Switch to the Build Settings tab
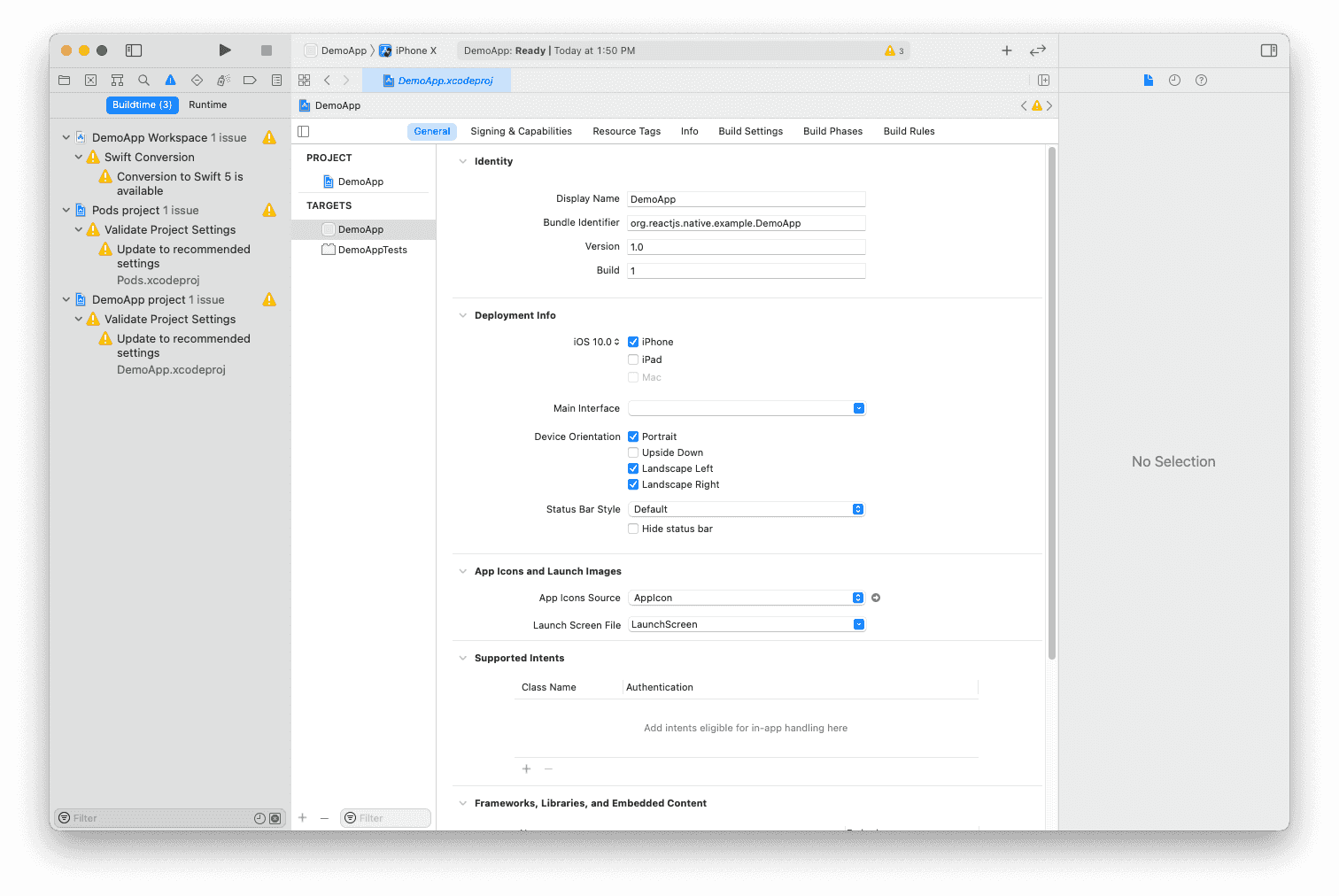The width and height of the screenshot is (1339, 896). (751, 131)
